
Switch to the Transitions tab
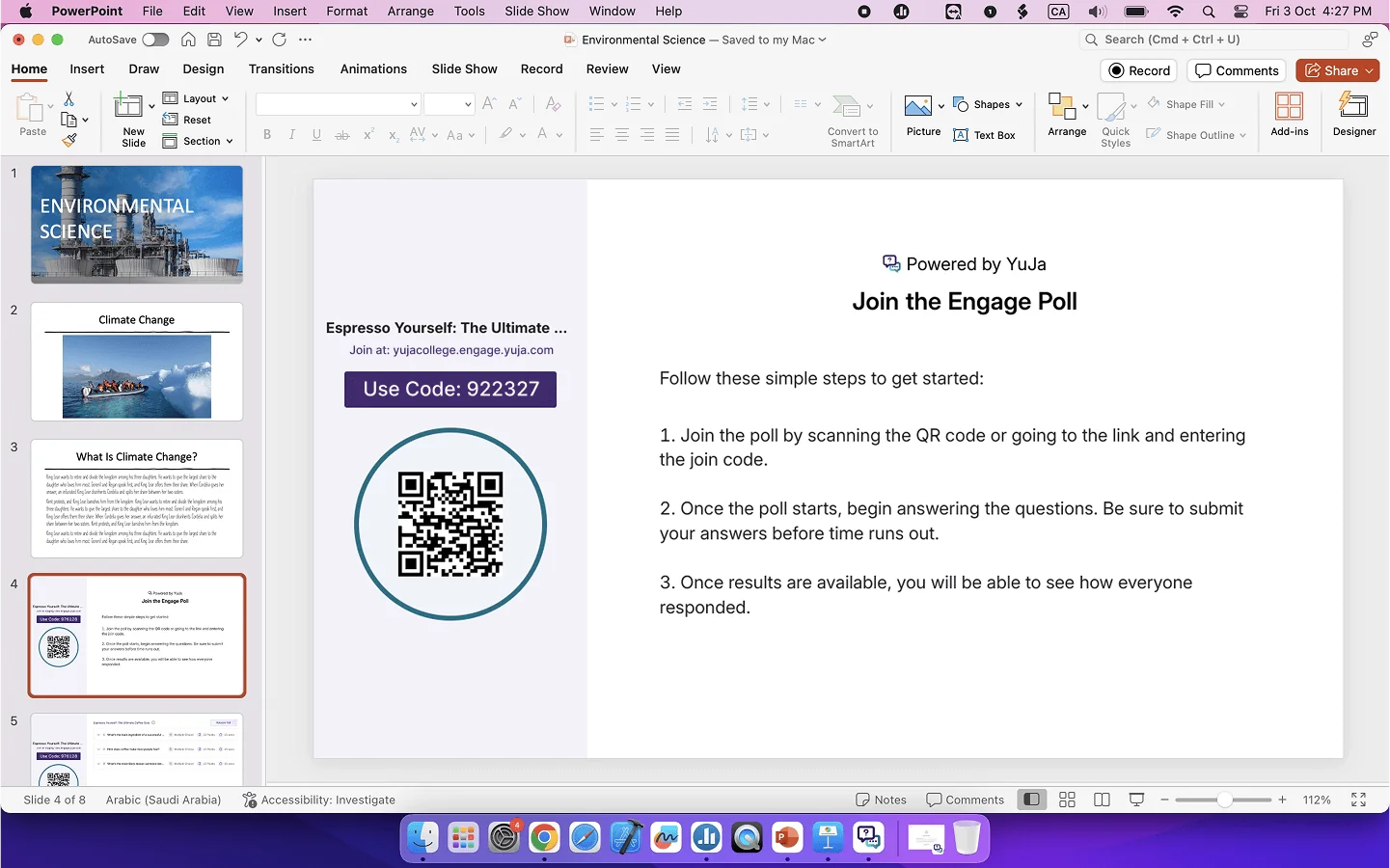point(281,69)
